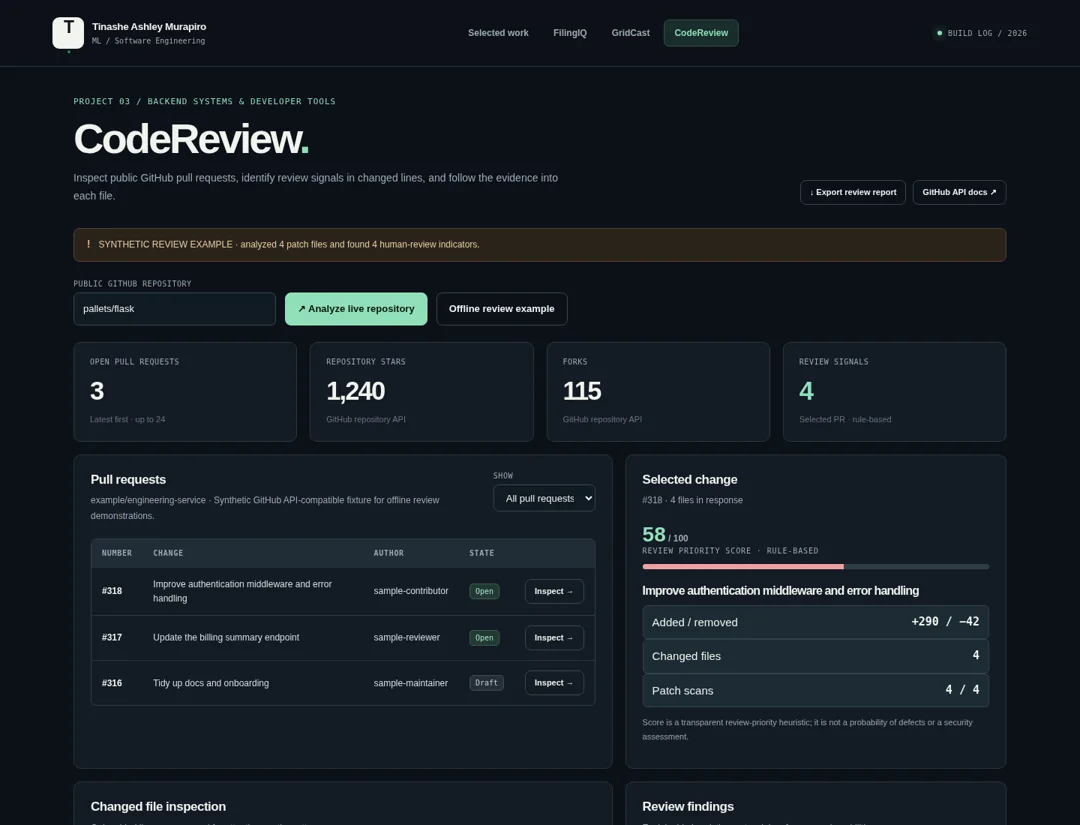Click 'Update the billing summary endpoint' text

[226, 638]
